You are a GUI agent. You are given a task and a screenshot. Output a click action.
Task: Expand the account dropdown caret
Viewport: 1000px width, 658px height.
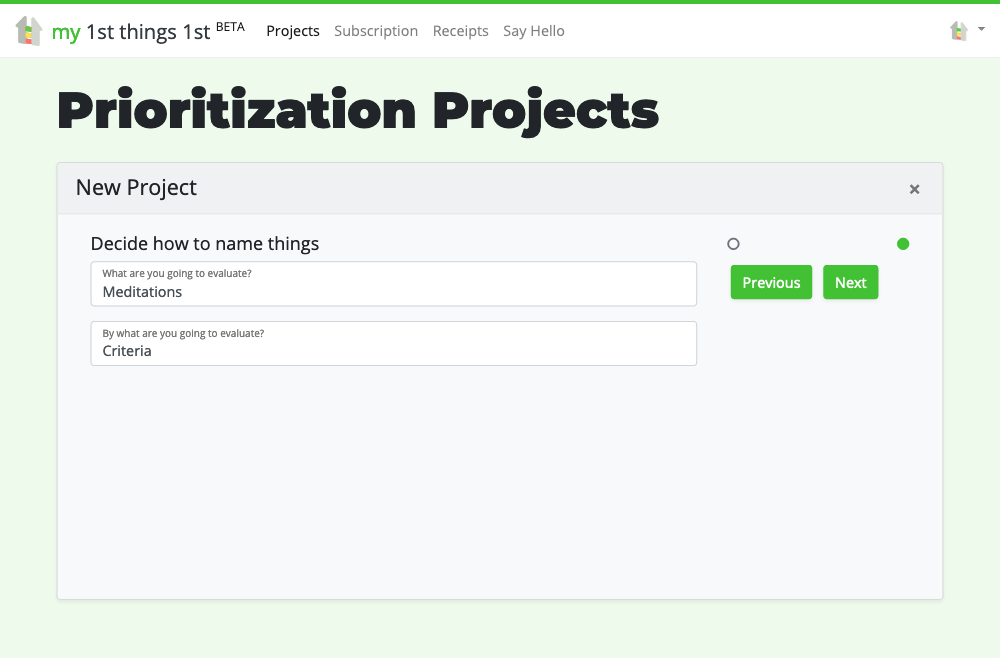(982, 29)
